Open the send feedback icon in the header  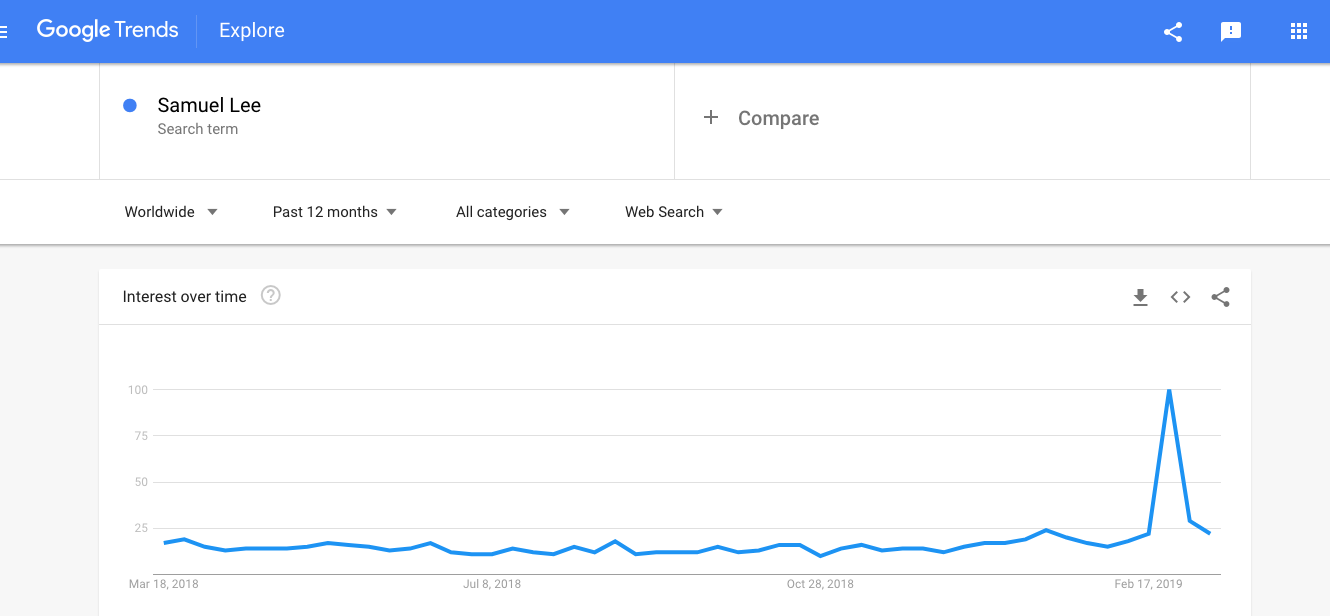tap(1231, 32)
